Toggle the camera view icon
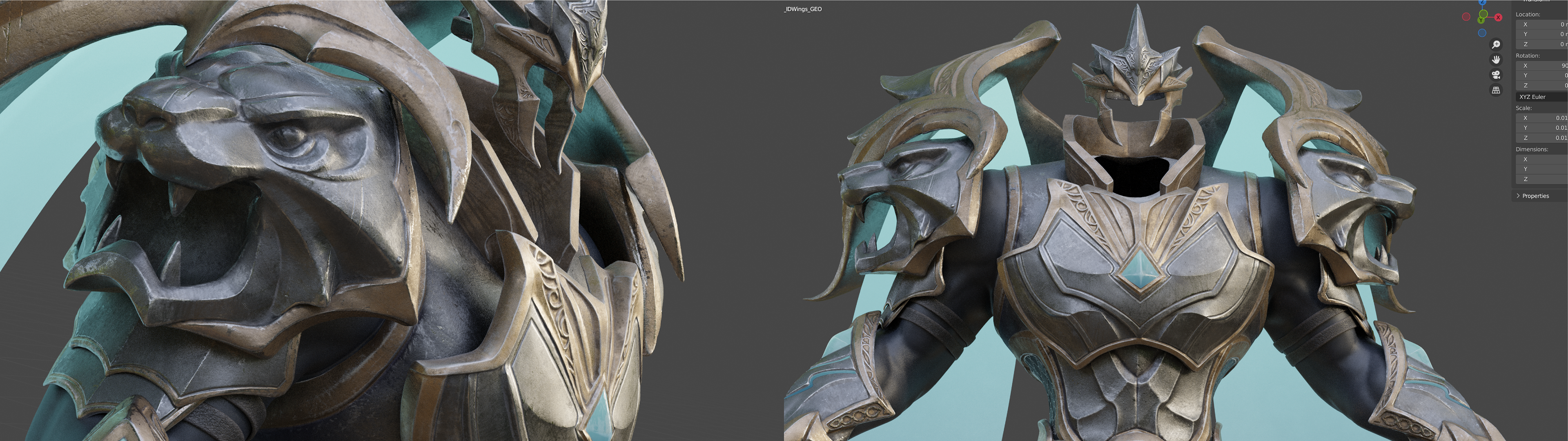This screenshot has height=441, width=1568. (x=1496, y=75)
